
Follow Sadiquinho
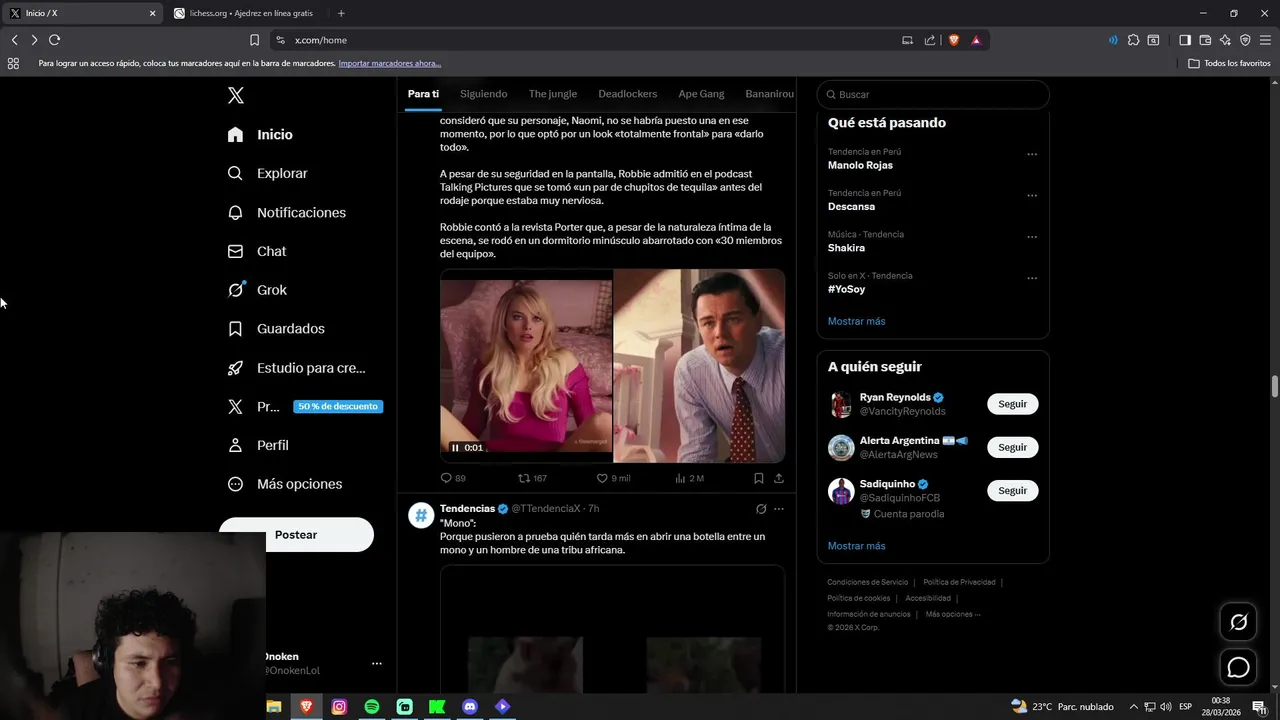point(1012,491)
